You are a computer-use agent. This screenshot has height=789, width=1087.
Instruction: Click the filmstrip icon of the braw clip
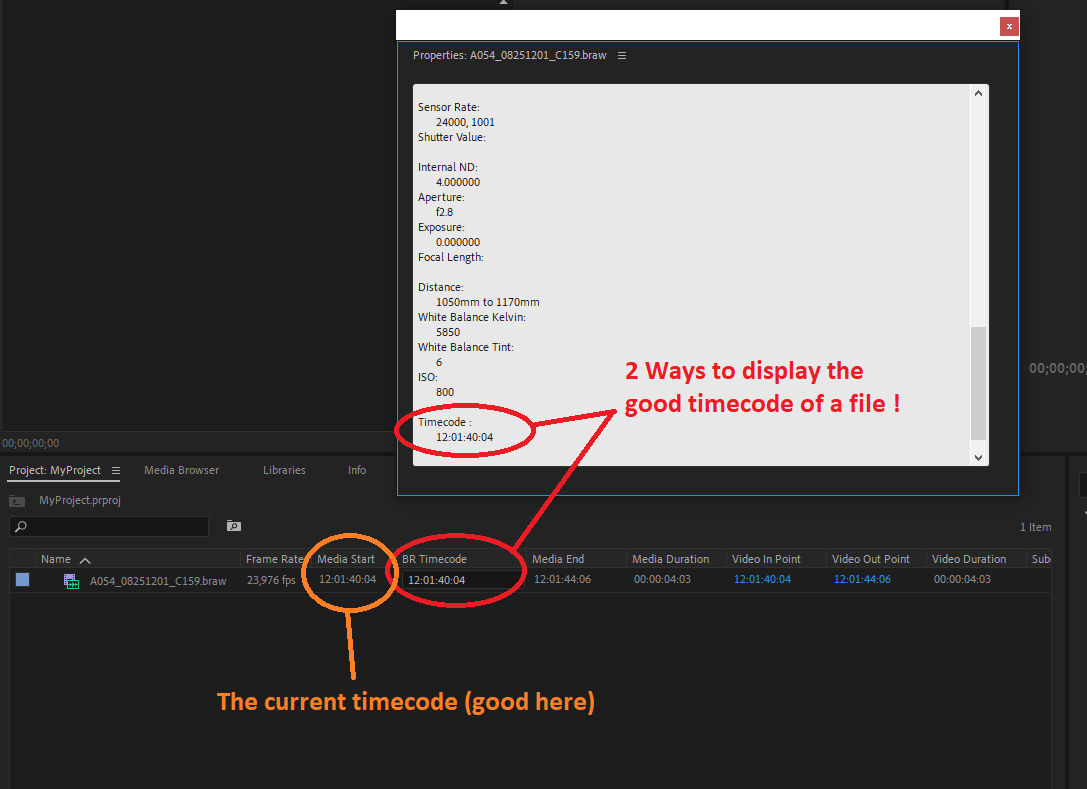70,580
